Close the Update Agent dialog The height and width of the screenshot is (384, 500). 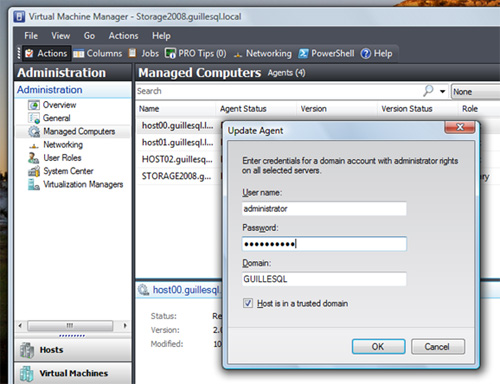[460, 127]
